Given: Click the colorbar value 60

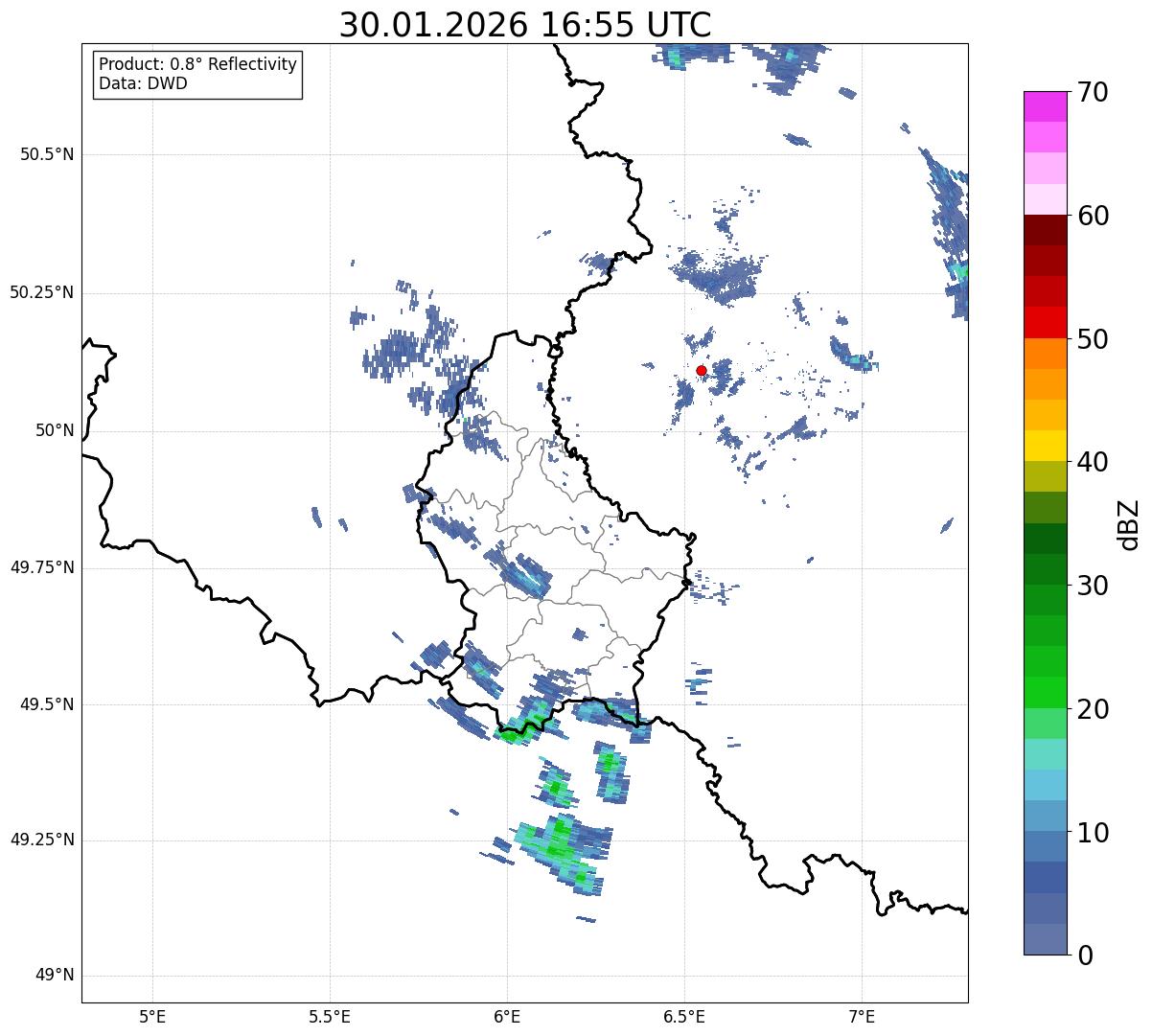Looking at the screenshot, I should point(1093,216).
